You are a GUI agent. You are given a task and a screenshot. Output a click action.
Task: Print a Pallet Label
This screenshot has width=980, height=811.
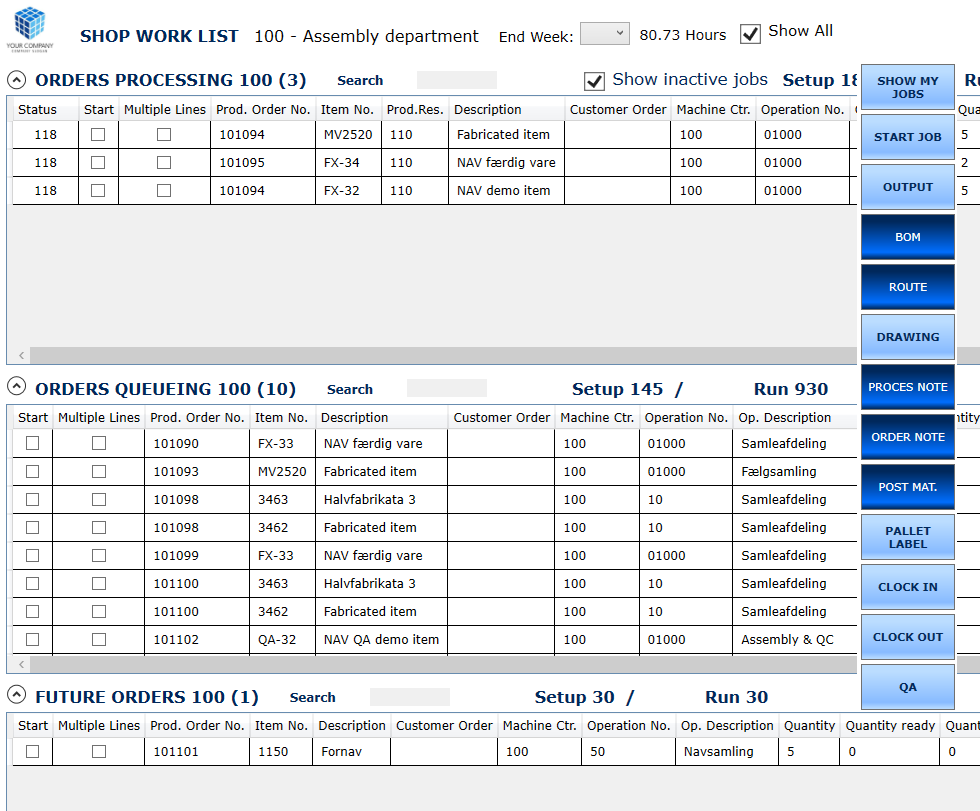(907, 536)
